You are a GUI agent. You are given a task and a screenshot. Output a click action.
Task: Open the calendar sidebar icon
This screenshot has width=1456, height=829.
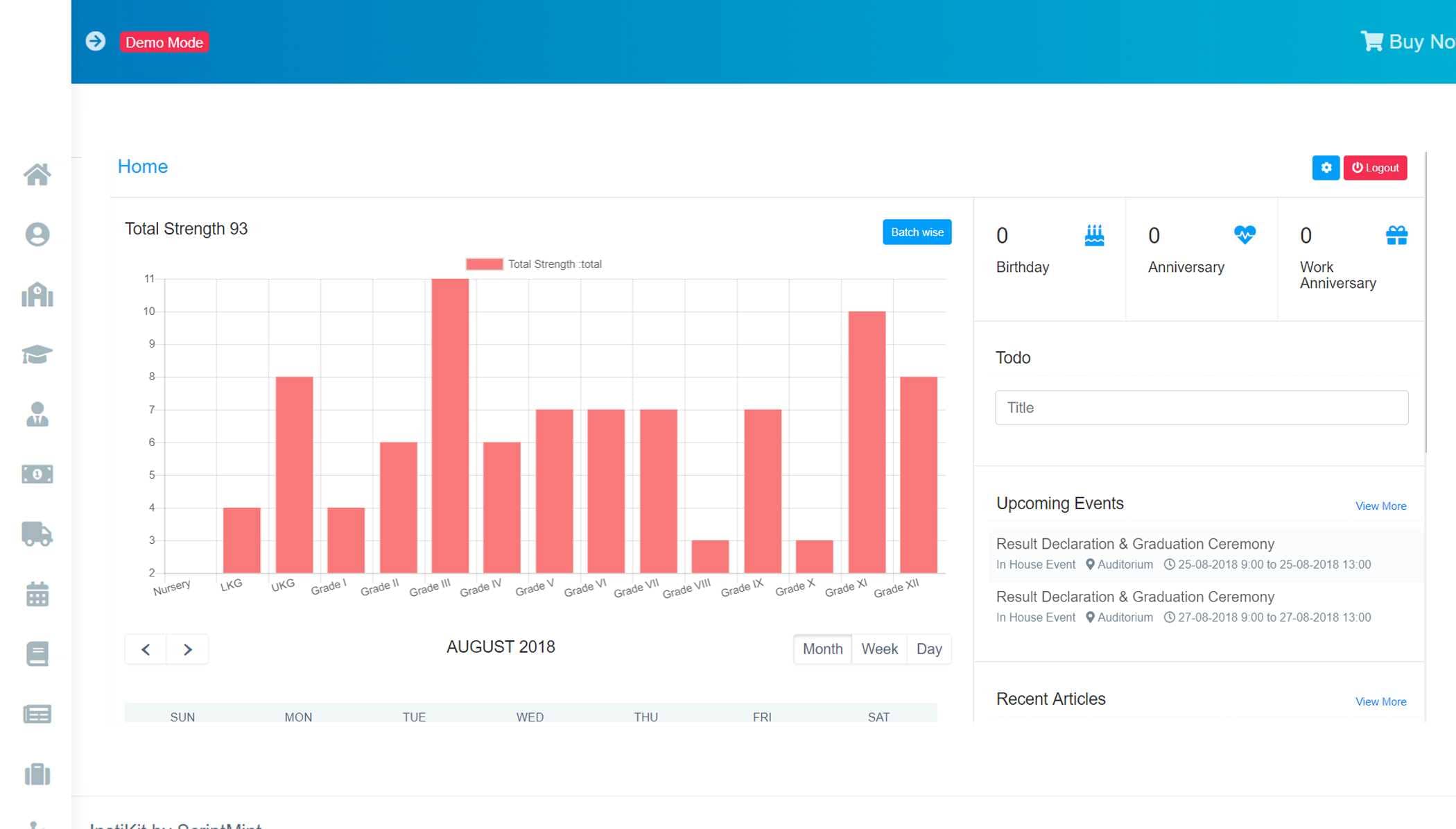37,595
